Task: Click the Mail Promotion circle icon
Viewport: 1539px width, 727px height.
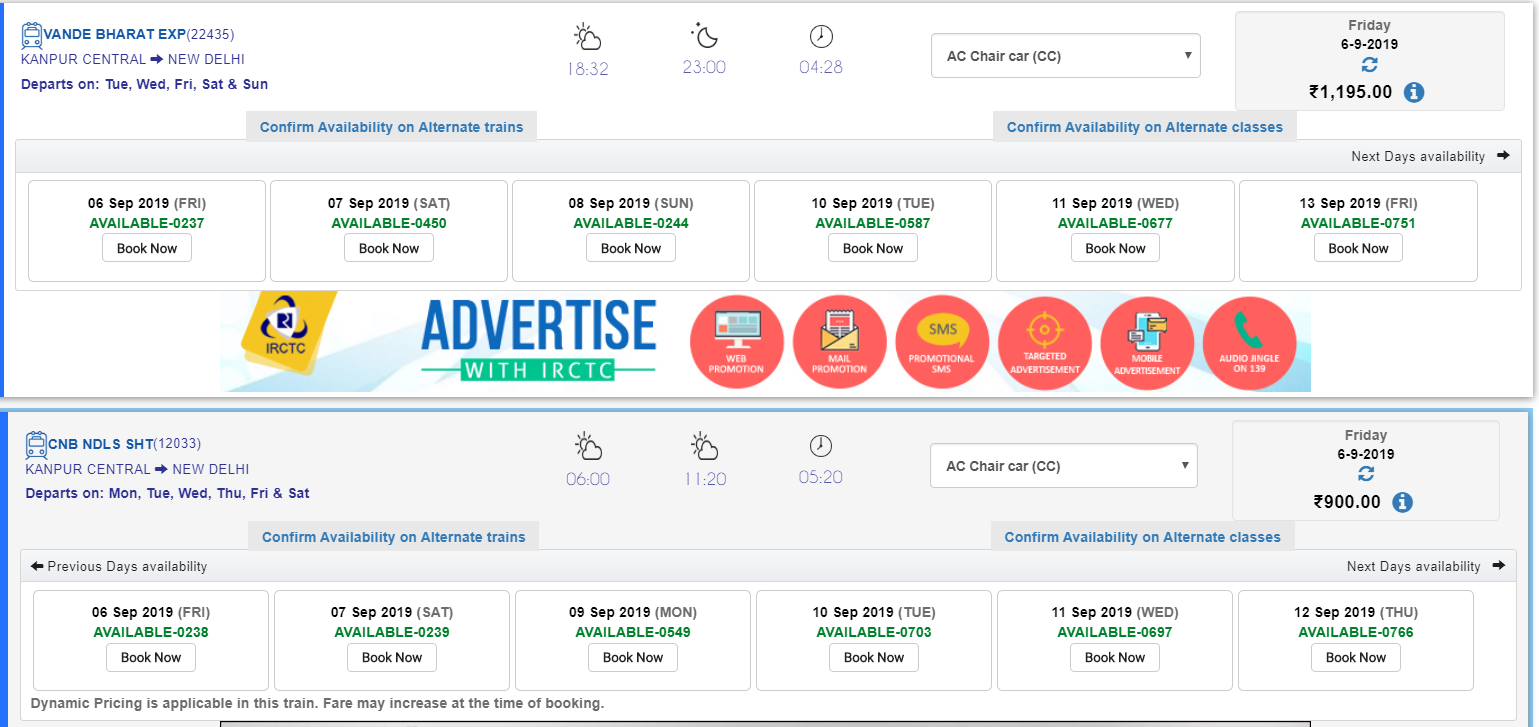Action: [x=839, y=342]
